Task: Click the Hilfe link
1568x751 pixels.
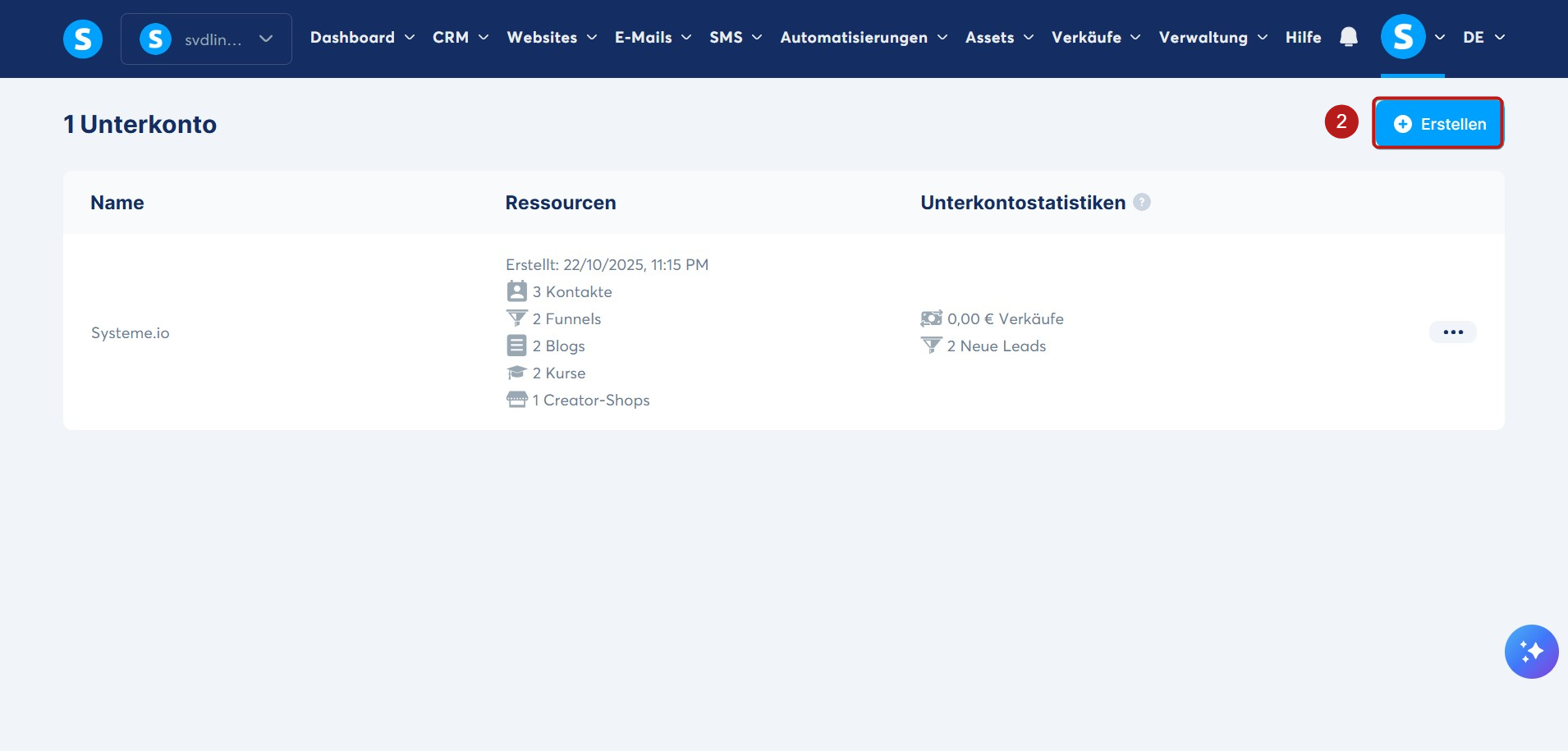Action: coord(1303,38)
